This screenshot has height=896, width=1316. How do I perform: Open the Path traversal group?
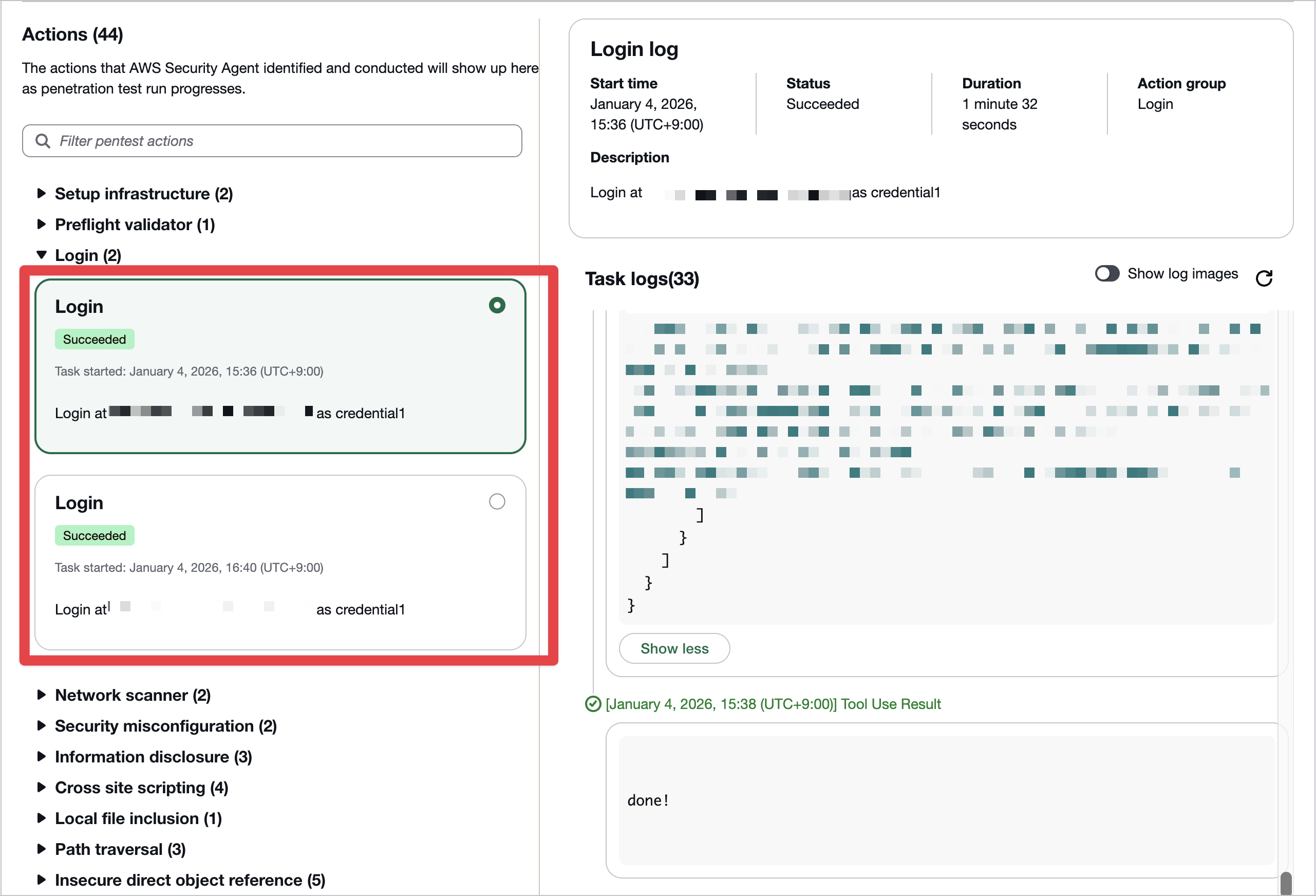[41, 850]
